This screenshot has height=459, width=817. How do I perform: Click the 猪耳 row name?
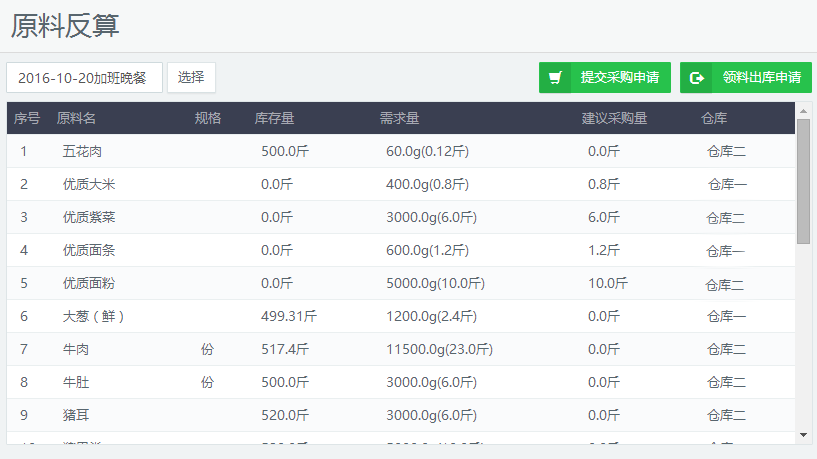tap(75, 415)
